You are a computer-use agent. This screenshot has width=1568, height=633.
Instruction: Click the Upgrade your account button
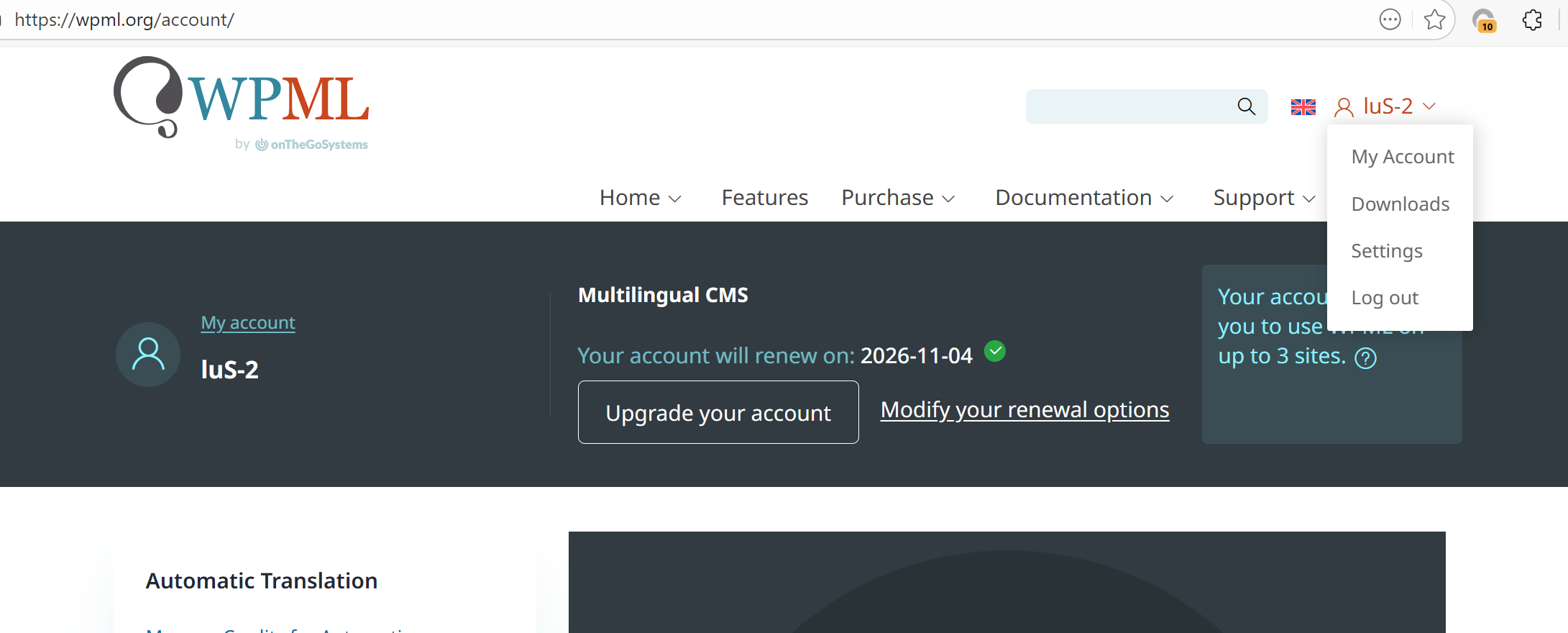(x=717, y=412)
